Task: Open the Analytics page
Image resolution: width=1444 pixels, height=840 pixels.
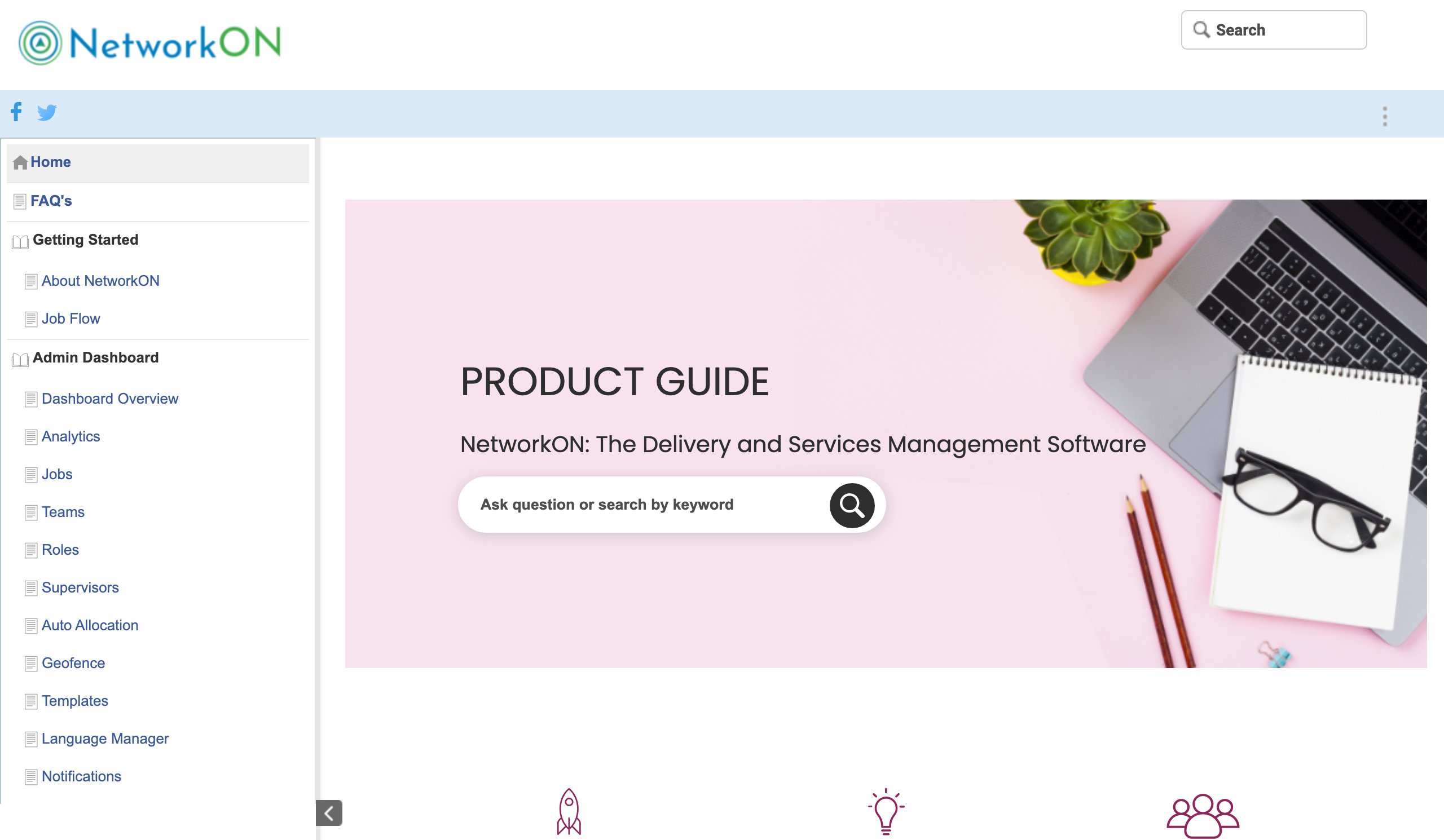Action: coord(71,437)
